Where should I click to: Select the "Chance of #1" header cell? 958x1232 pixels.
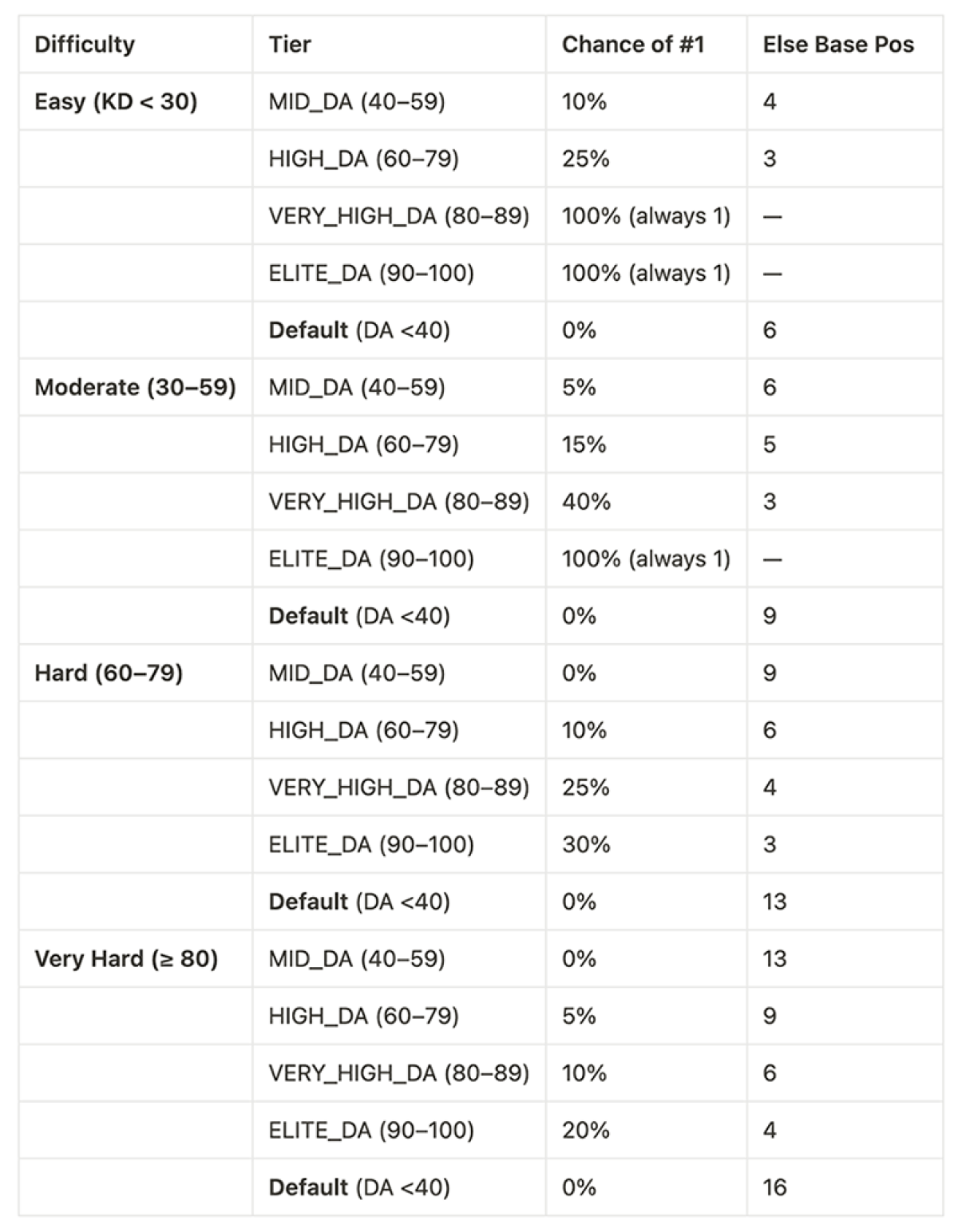click(x=633, y=45)
